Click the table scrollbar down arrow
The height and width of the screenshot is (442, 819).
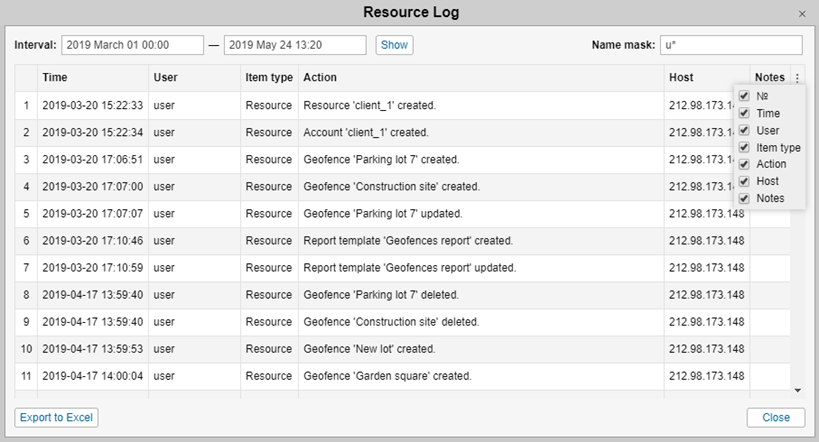(x=797, y=390)
